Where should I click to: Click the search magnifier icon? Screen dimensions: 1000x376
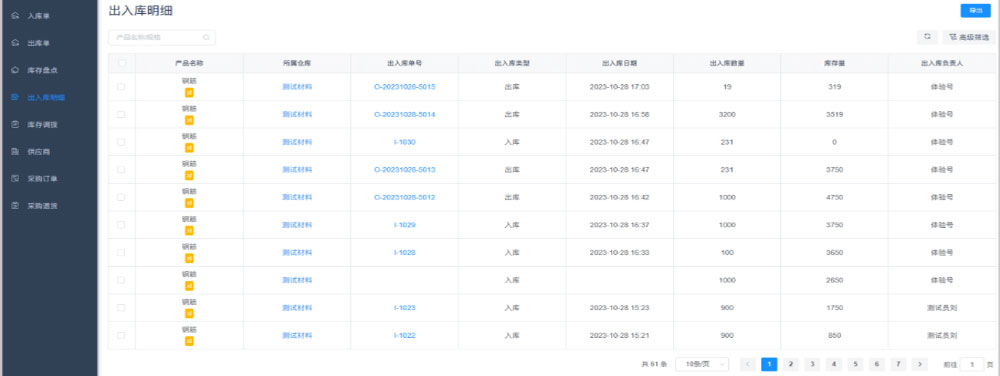206,38
